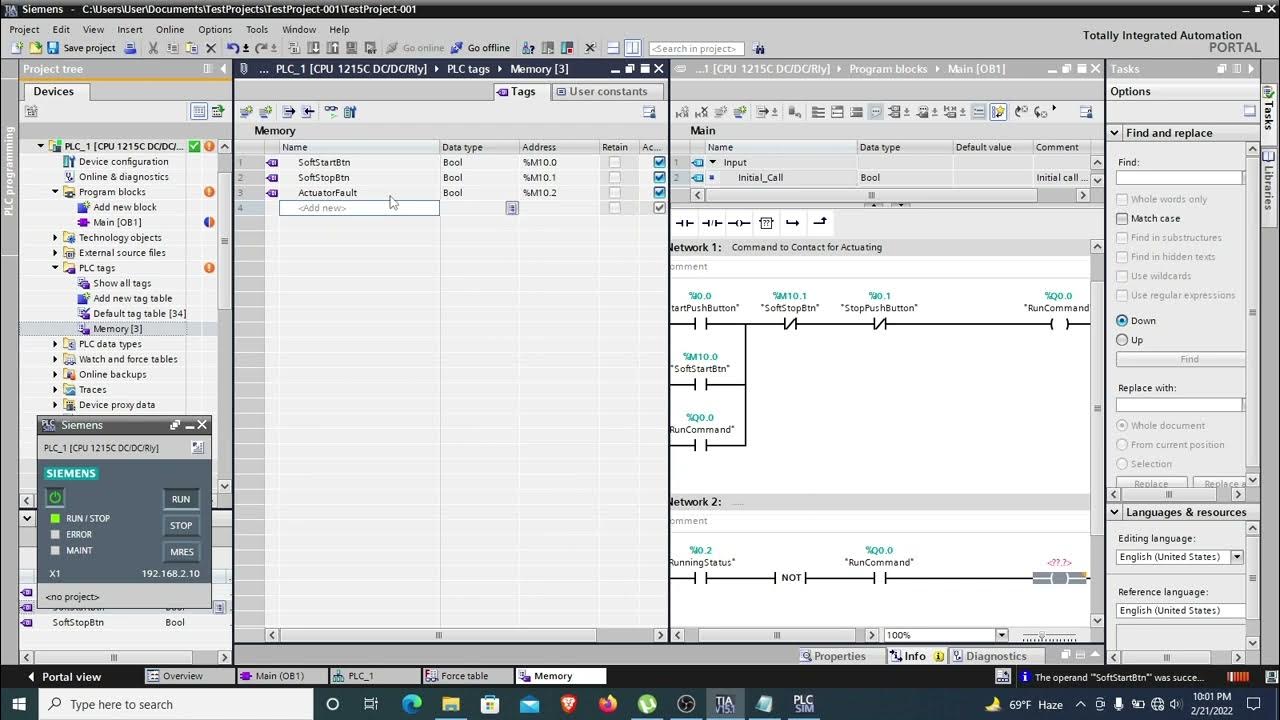Enable the Match case checkbox
The height and width of the screenshot is (720, 1280).
pos(1122,218)
